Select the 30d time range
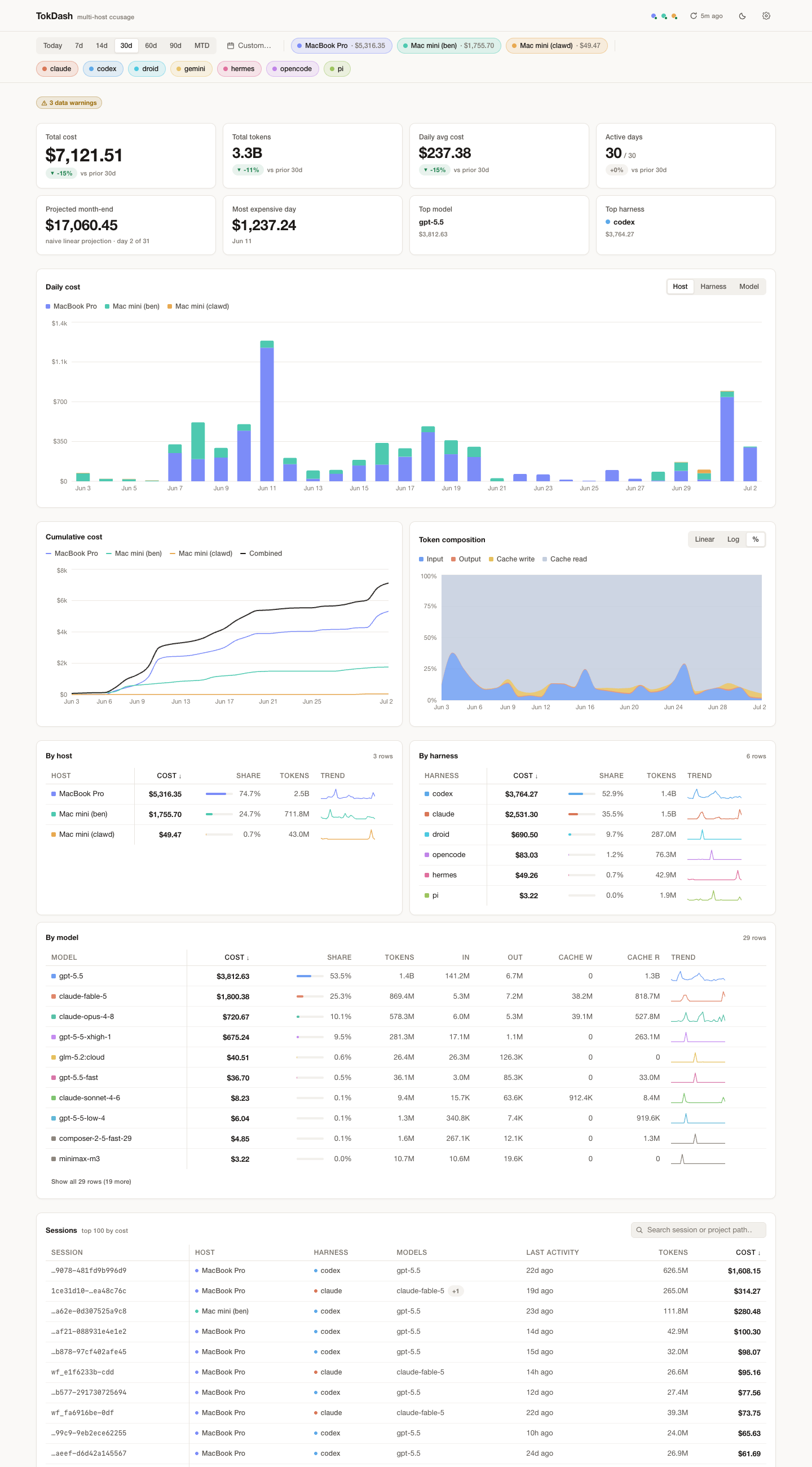Viewport: 812px width, 1467px height. (x=126, y=46)
